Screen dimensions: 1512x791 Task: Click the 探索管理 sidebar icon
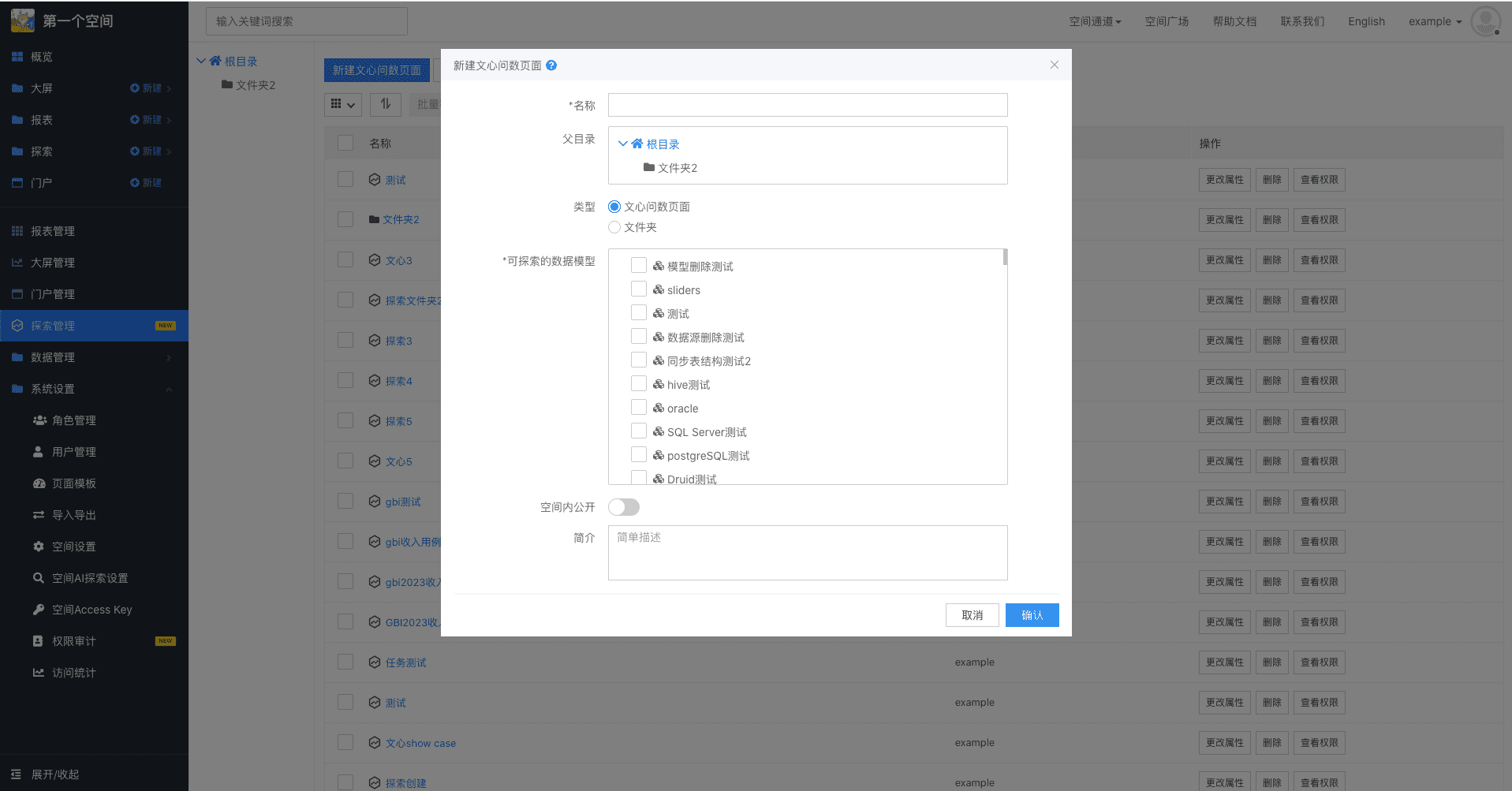pos(17,326)
